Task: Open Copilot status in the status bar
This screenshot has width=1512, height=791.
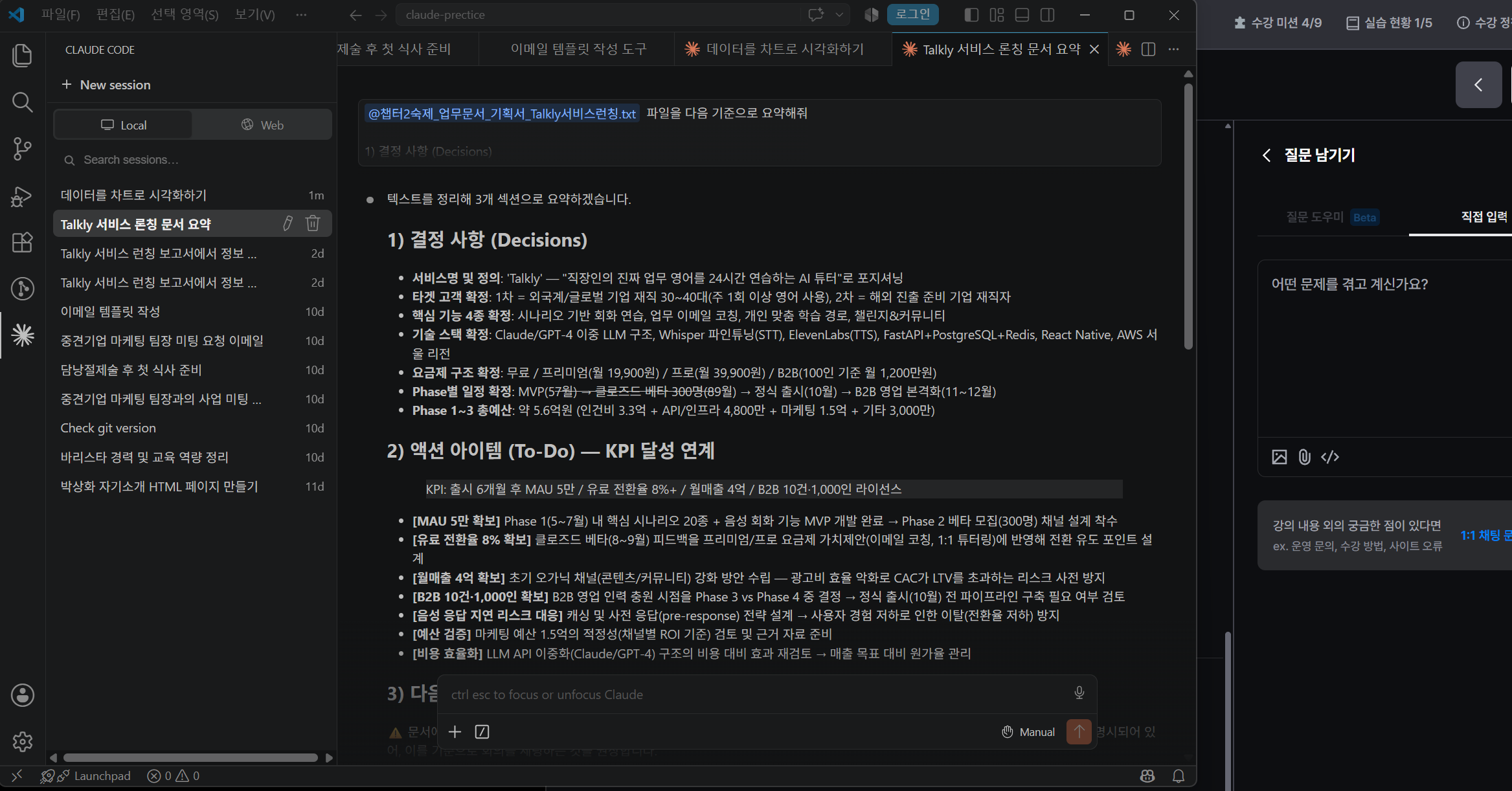Action: [1147, 775]
